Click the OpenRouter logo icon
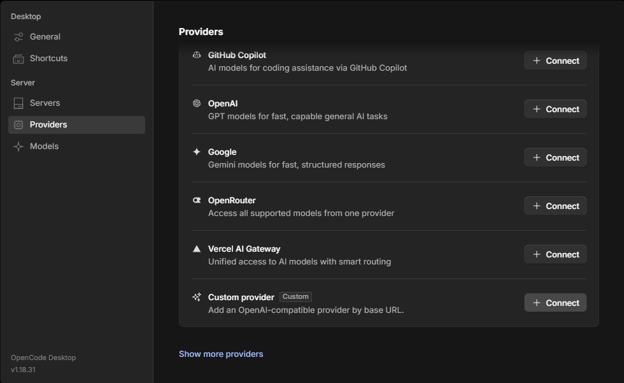 click(197, 200)
